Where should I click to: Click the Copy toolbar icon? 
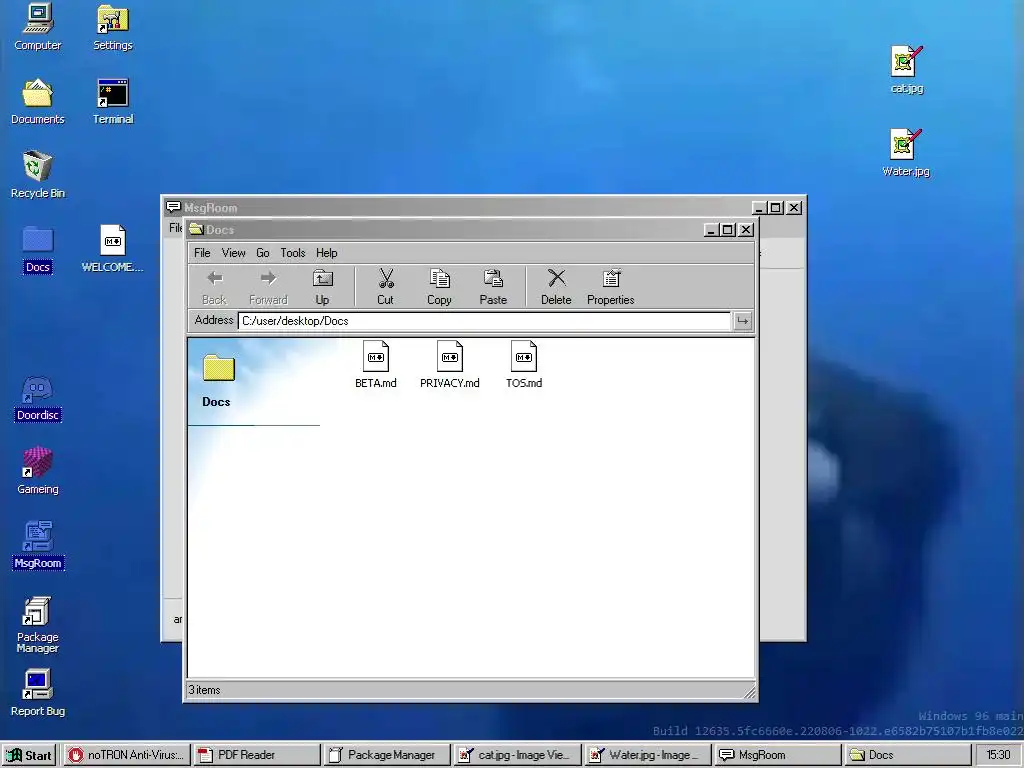(x=439, y=287)
